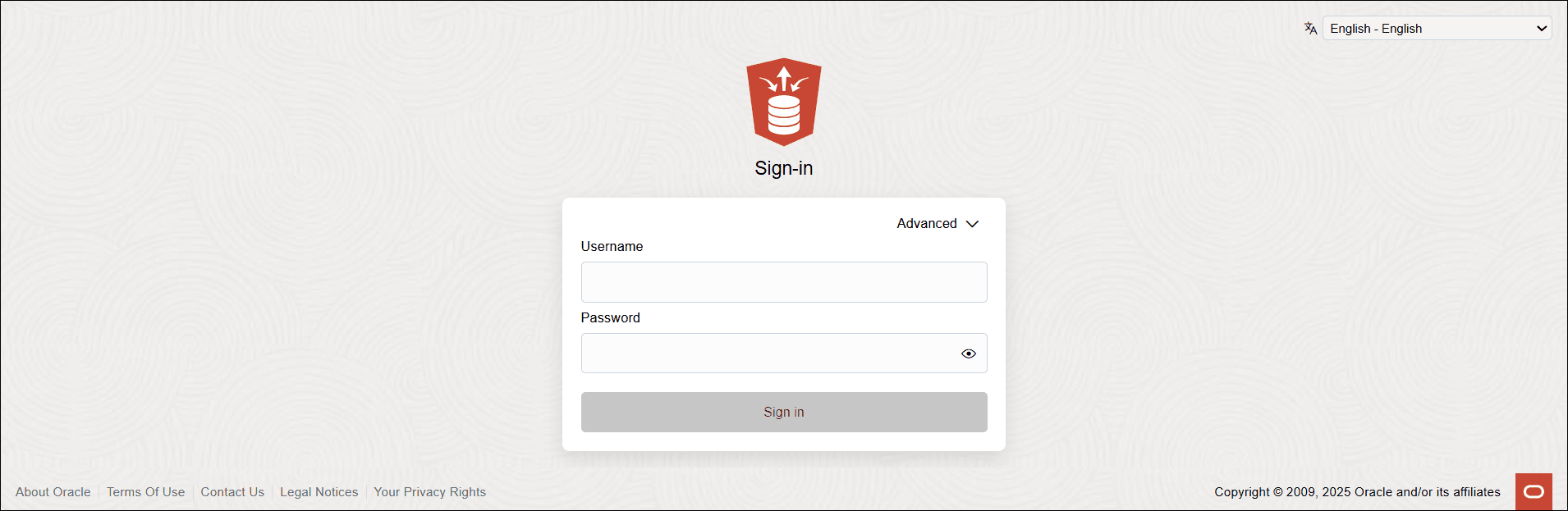Click inside the Username input field

[x=783, y=282]
